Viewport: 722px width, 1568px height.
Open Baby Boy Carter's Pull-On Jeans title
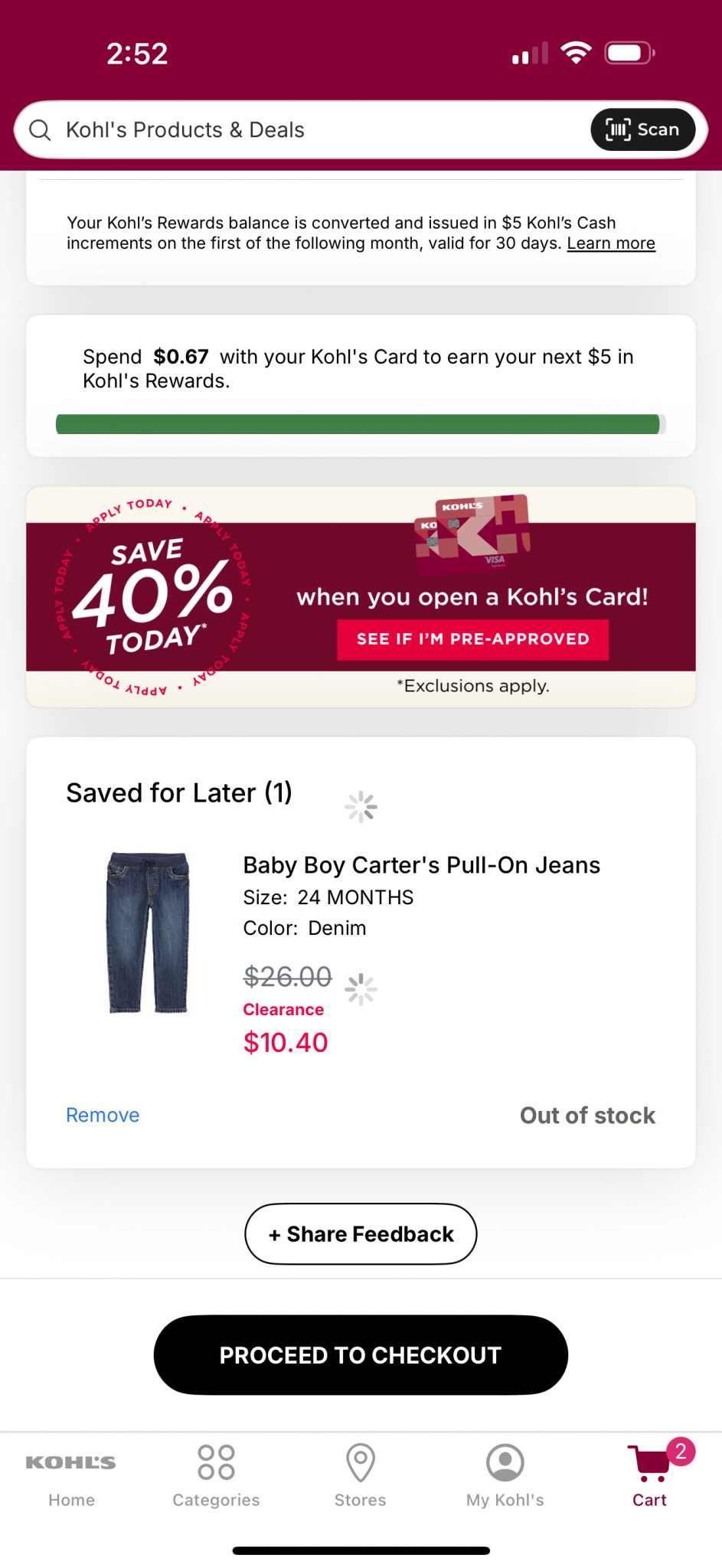pyautogui.click(x=421, y=865)
